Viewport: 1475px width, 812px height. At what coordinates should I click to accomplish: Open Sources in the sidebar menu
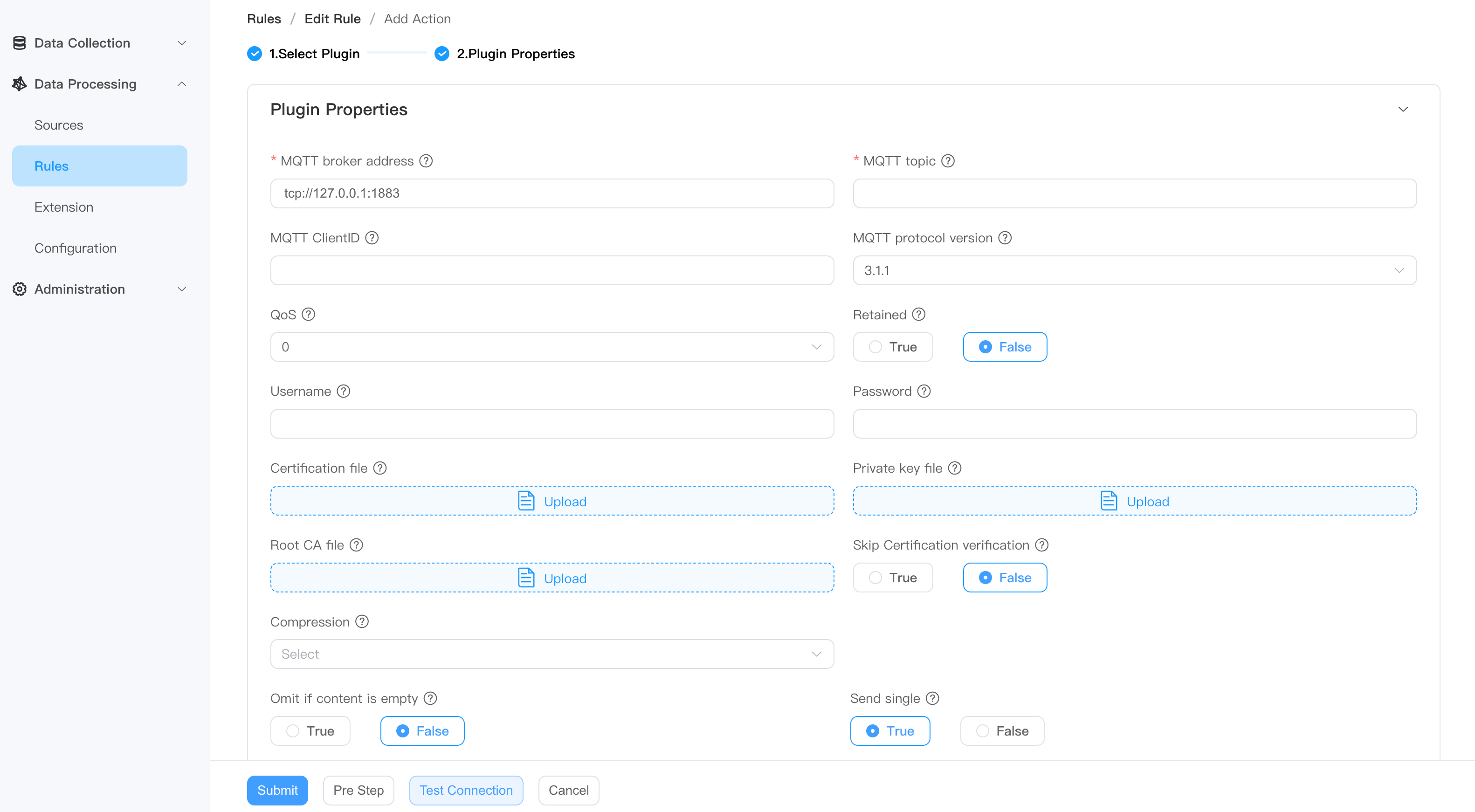click(x=58, y=125)
